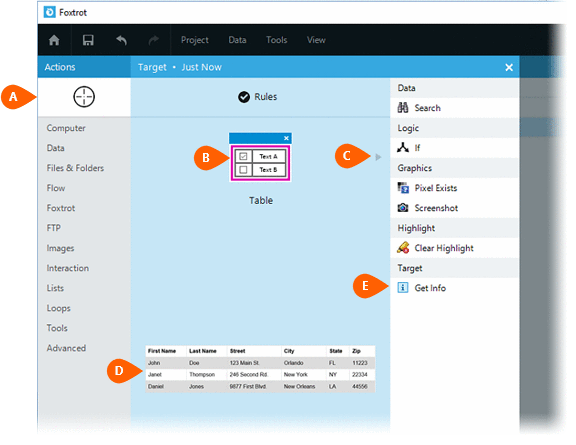576x445 pixels.
Task: Open the Project menu
Action: tap(195, 40)
